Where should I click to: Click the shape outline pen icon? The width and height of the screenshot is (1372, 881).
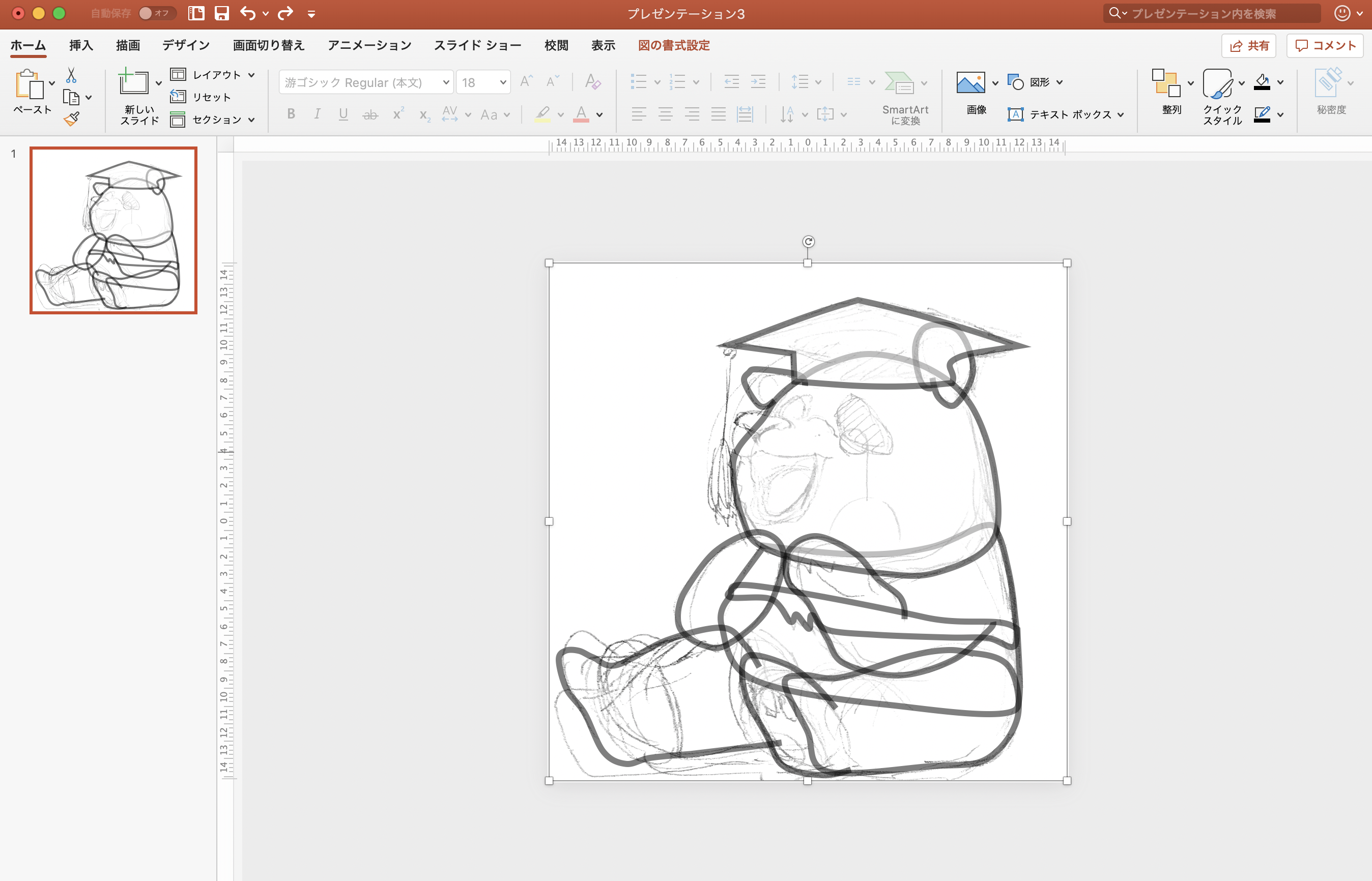click(x=1262, y=114)
